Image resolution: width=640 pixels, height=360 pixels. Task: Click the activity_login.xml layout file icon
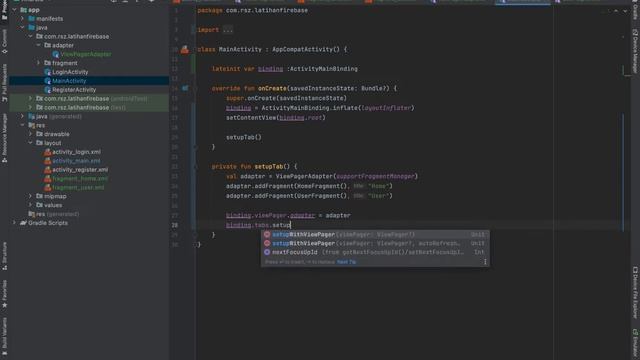pyautogui.click(x=47, y=152)
